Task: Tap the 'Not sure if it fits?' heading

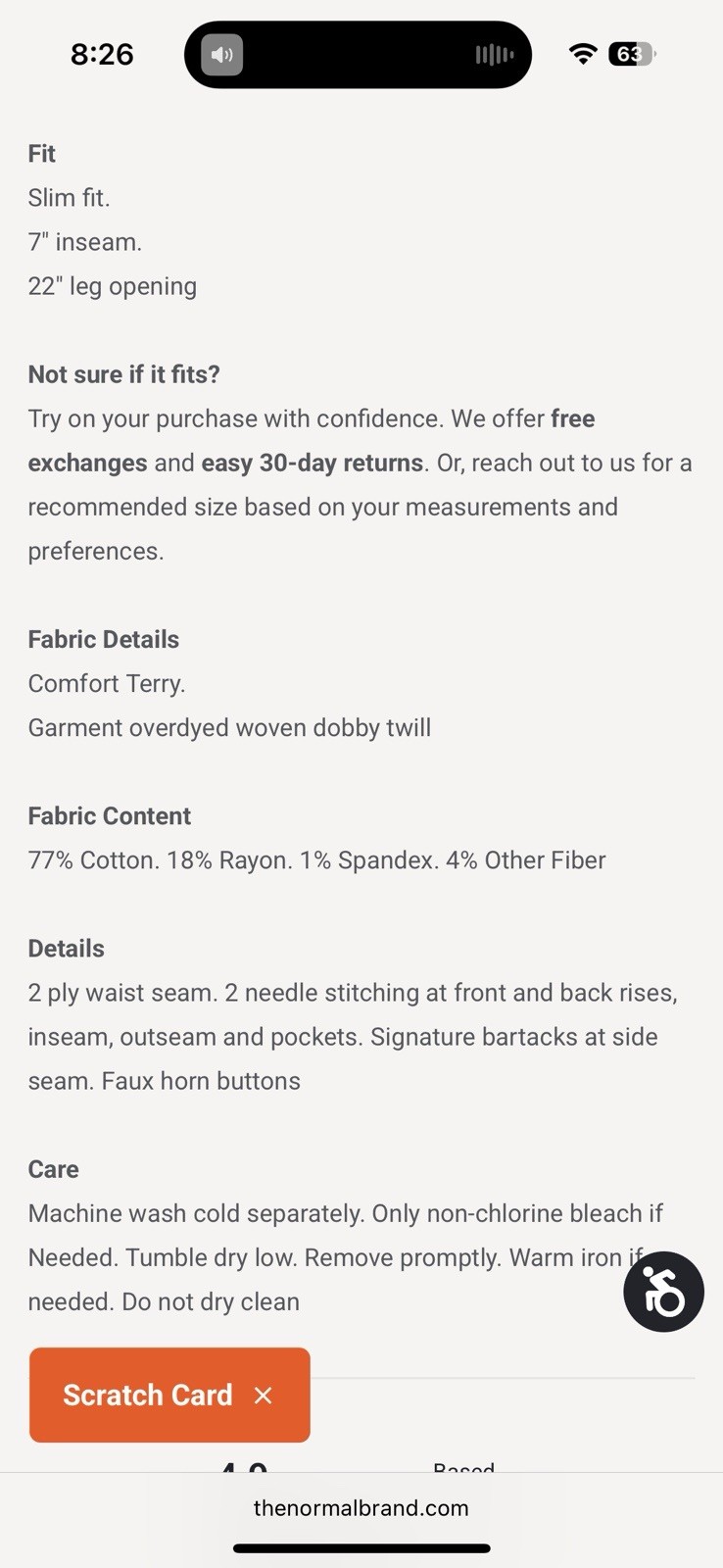Action: pyautogui.click(x=124, y=374)
